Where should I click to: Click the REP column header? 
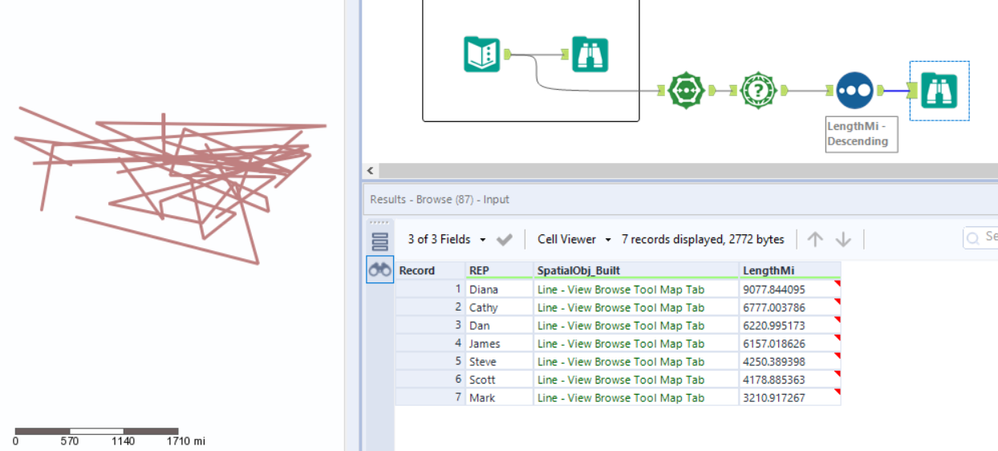(500, 270)
